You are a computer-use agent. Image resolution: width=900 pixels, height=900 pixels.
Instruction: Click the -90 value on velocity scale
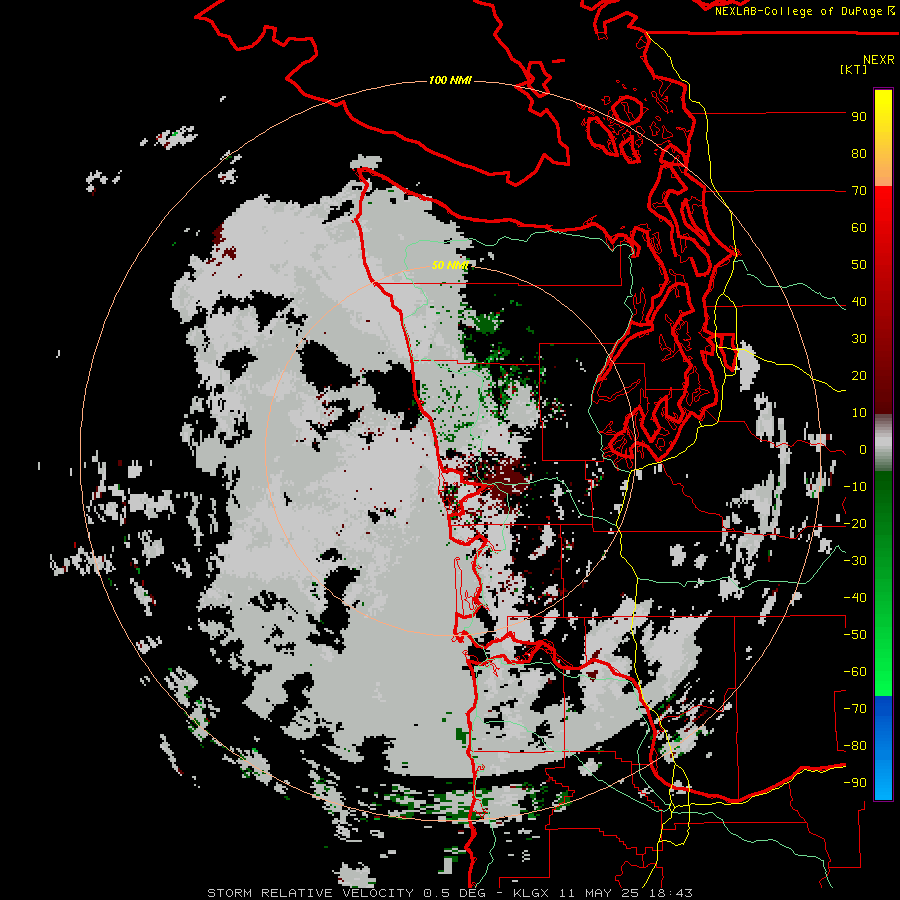(x=855, y=783)
